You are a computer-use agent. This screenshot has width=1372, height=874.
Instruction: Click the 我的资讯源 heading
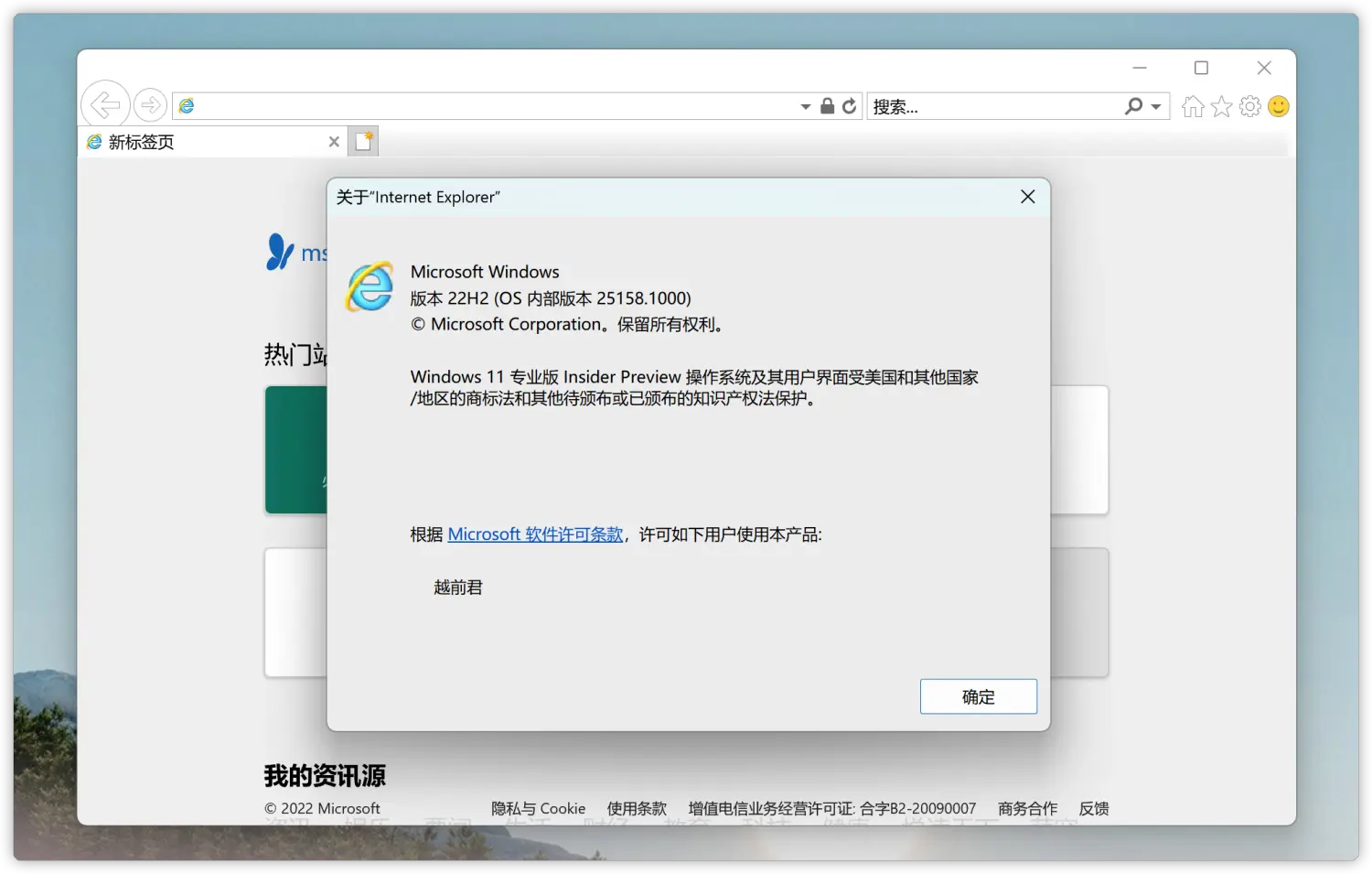click(325, 776)
